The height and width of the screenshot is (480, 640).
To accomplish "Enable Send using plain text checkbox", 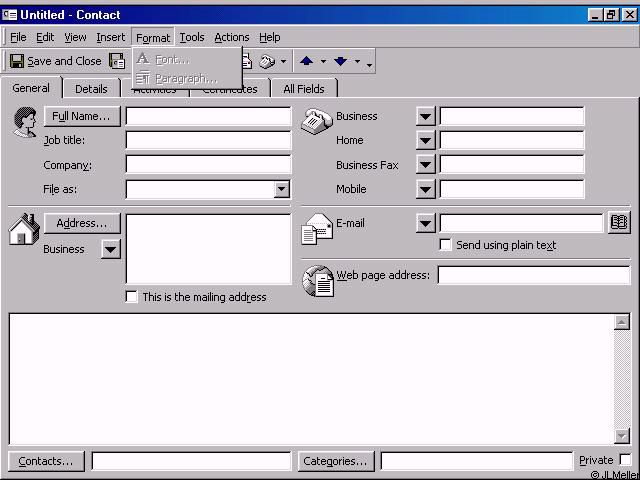I will (445, 245).
